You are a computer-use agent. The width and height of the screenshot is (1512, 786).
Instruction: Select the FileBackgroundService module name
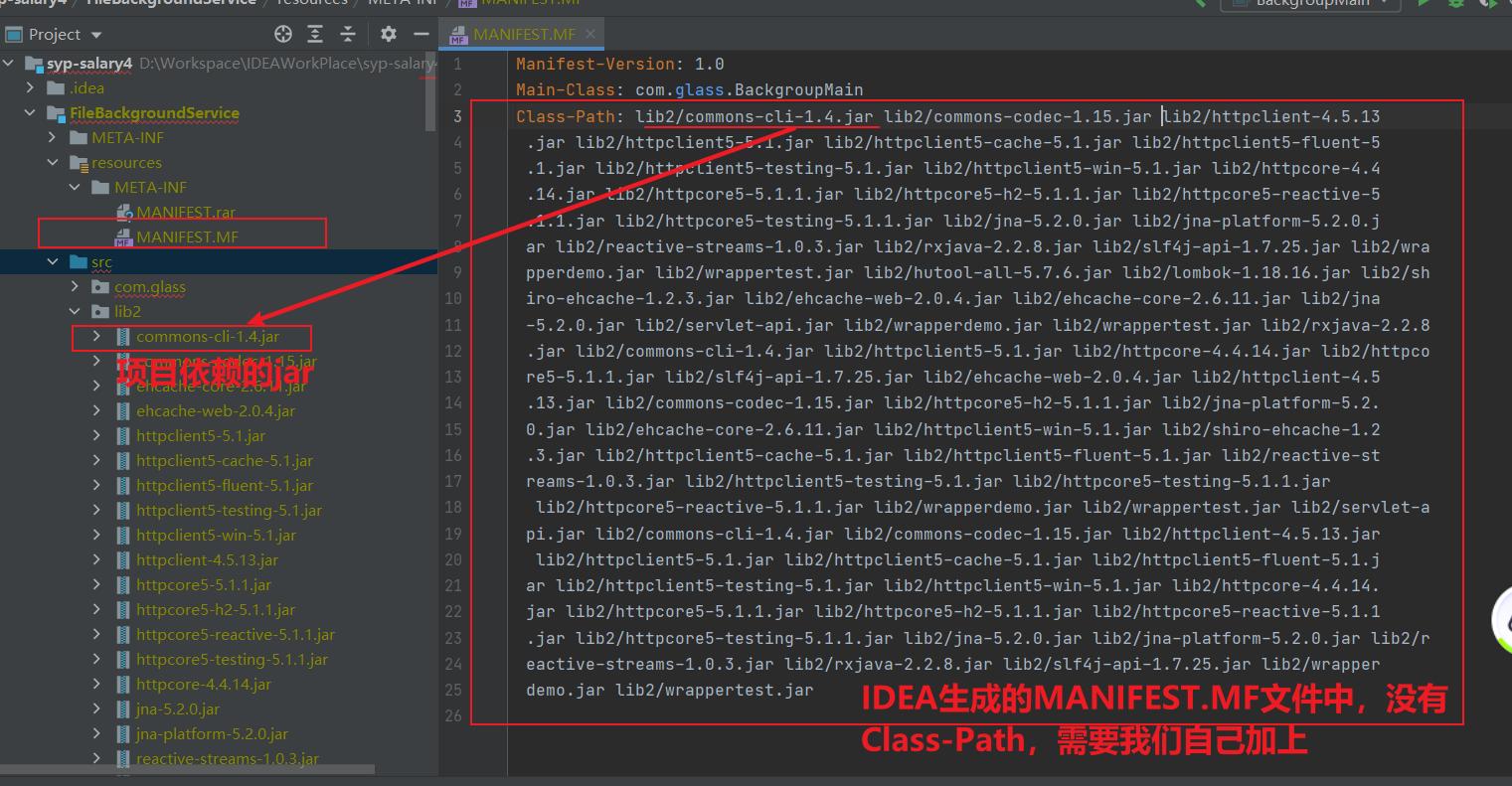[154, 113]
